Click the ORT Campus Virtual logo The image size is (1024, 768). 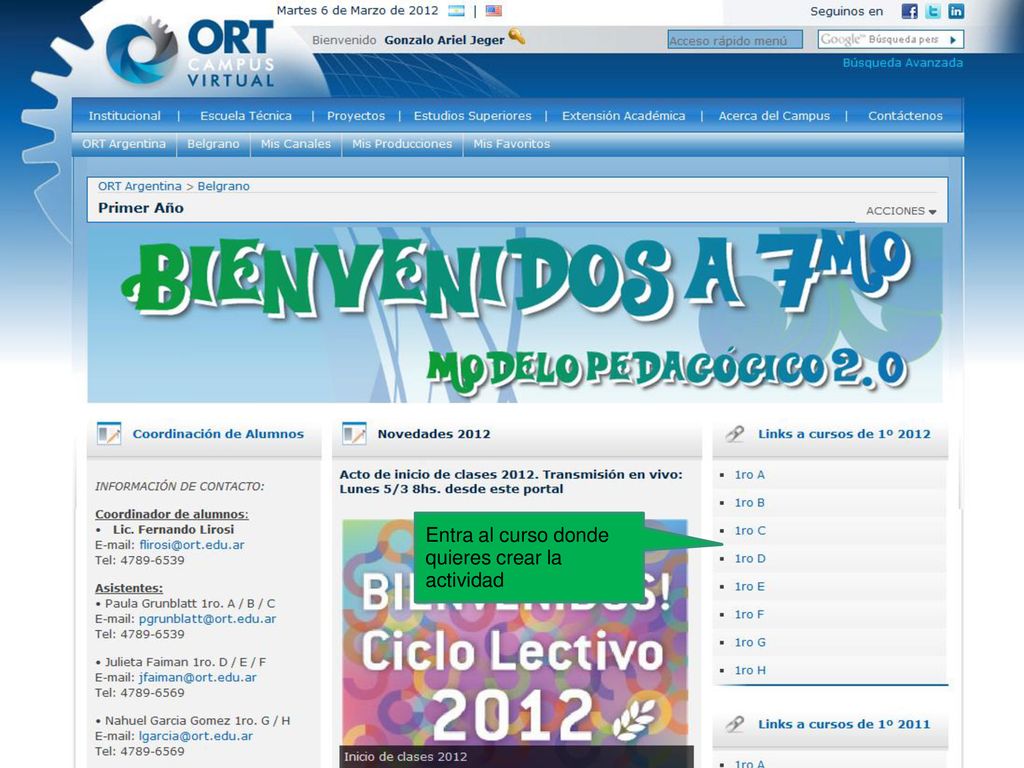189,52
